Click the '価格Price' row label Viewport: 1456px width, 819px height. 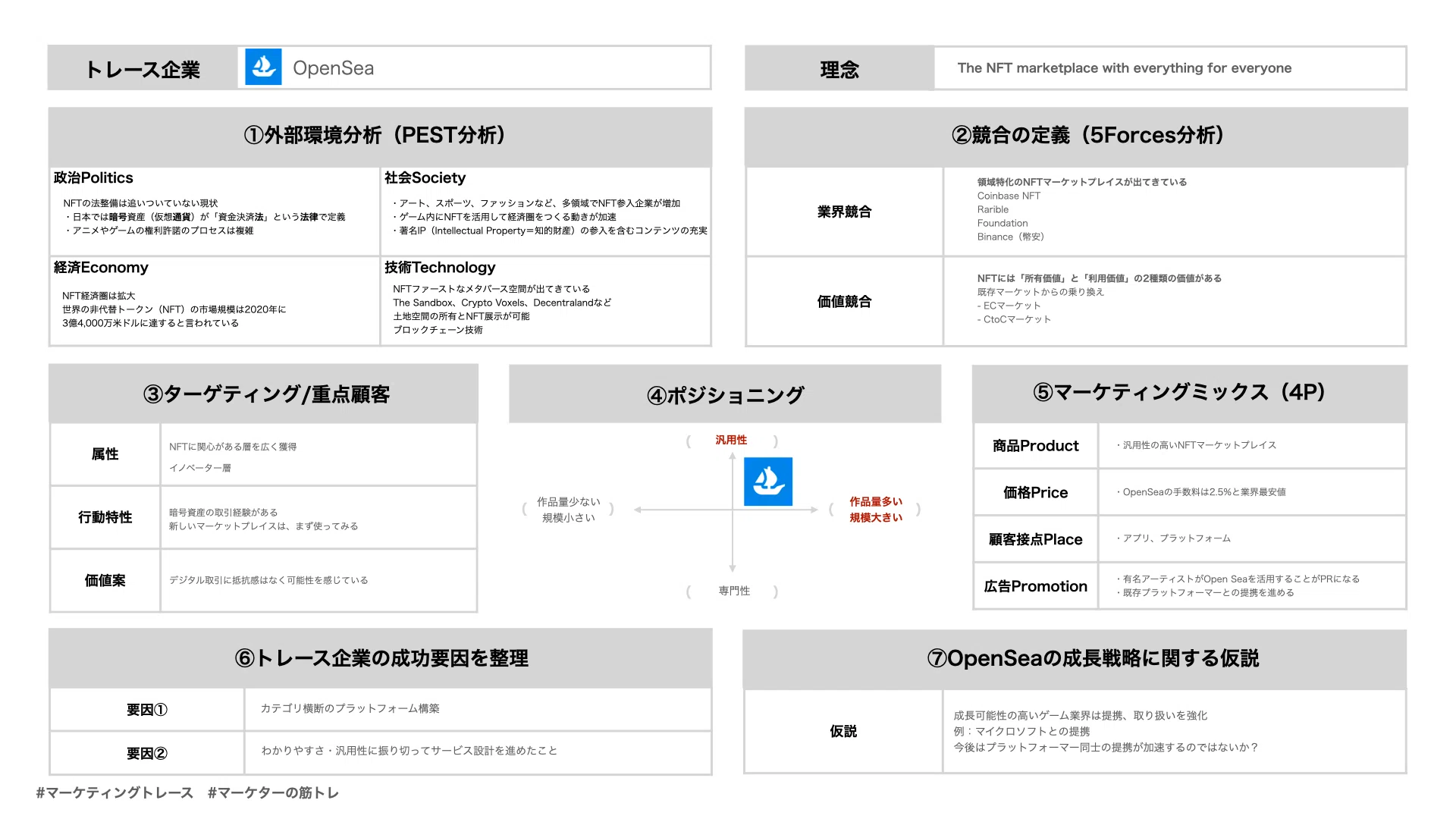pyautogui.click(x=1036, y=493)
